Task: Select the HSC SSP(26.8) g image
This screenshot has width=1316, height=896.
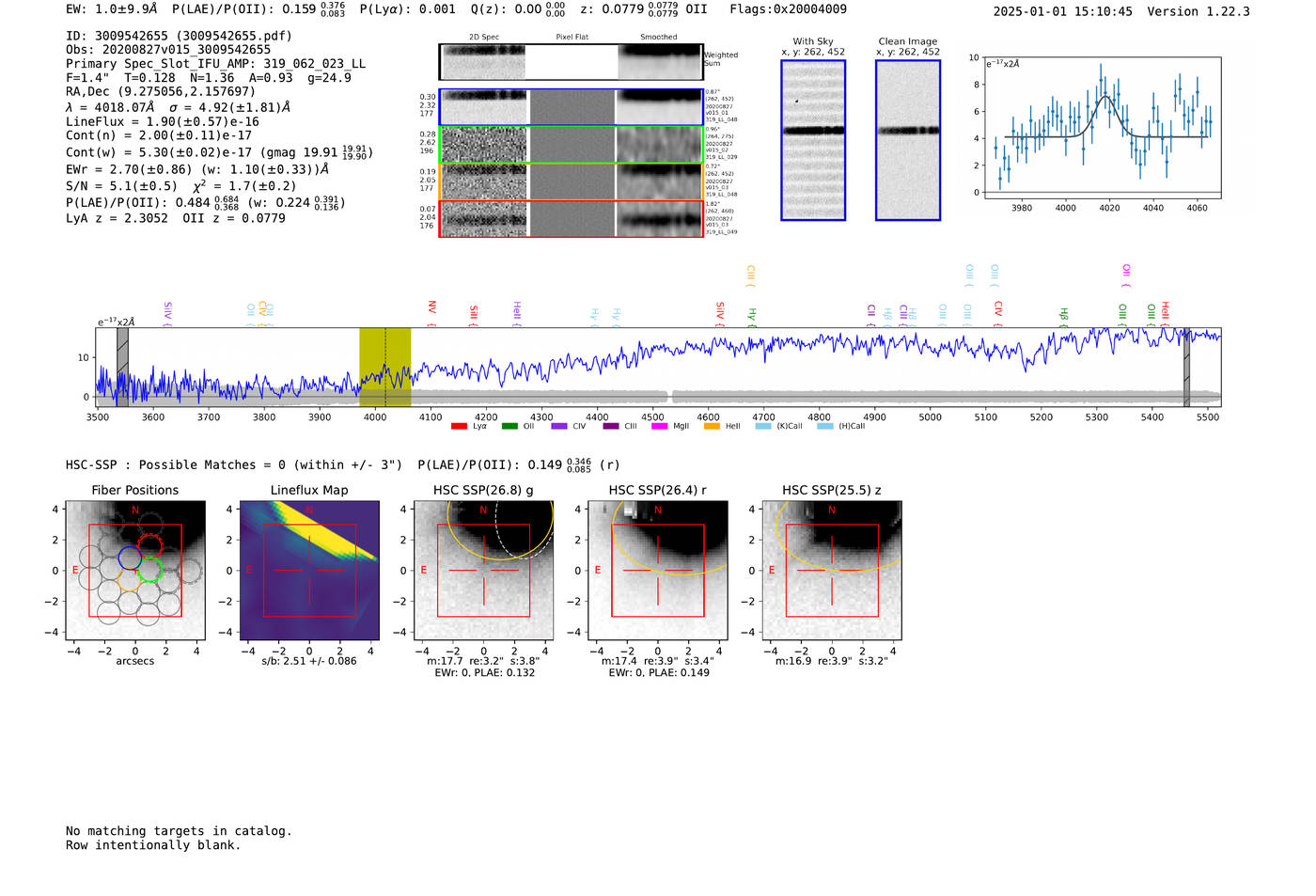Action: click(x=484, y=571)
